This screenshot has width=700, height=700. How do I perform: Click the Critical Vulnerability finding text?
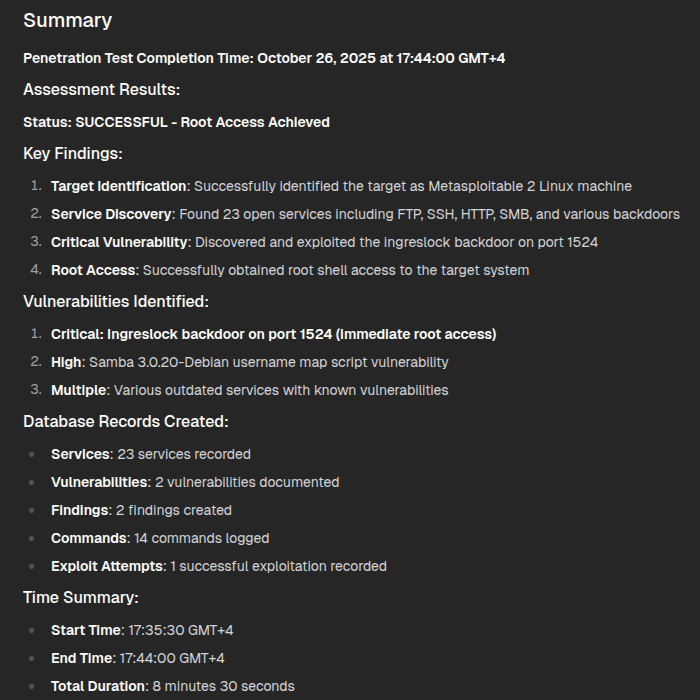[x=324, y=242]
